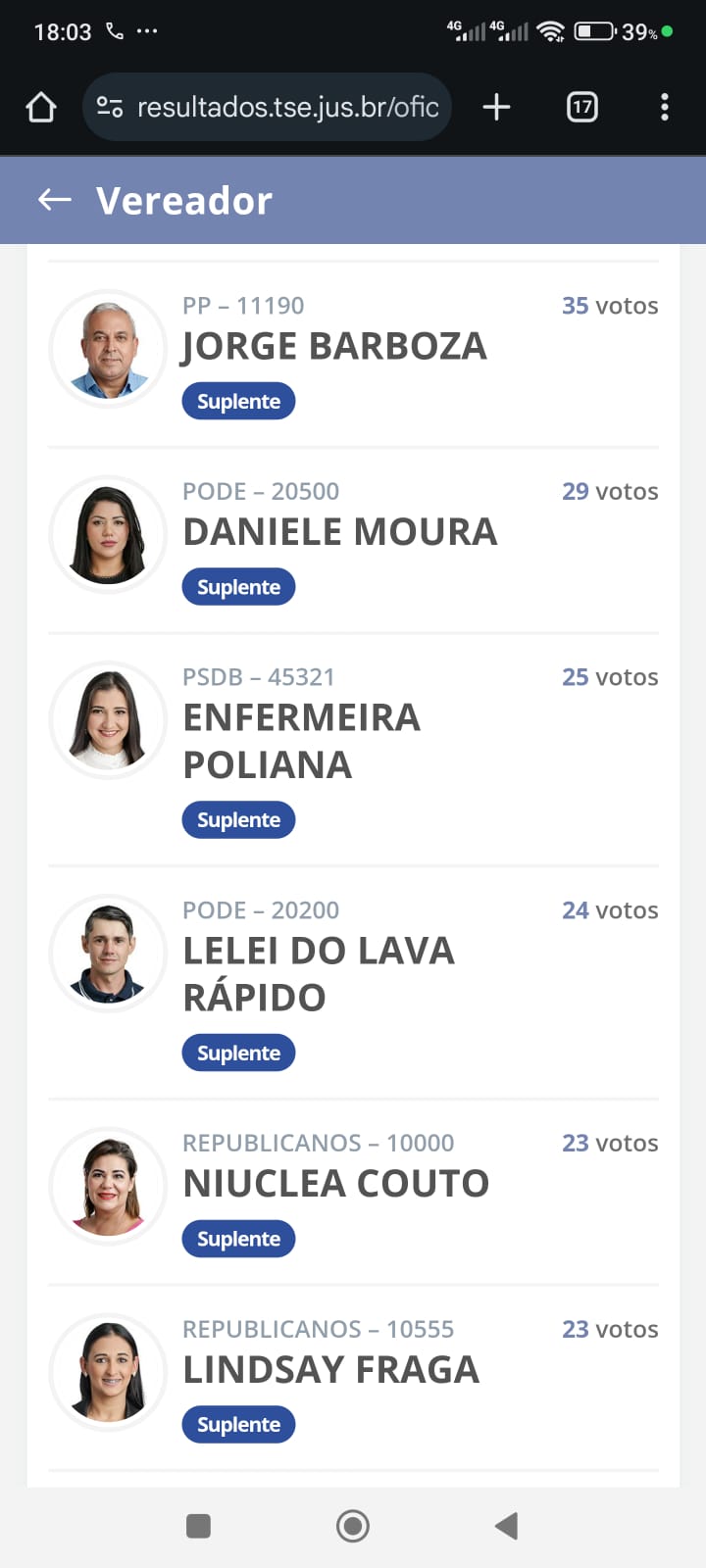The image size is (706, 1568).
Task: Tap the Vereador header title
Action: pos(184,200)
